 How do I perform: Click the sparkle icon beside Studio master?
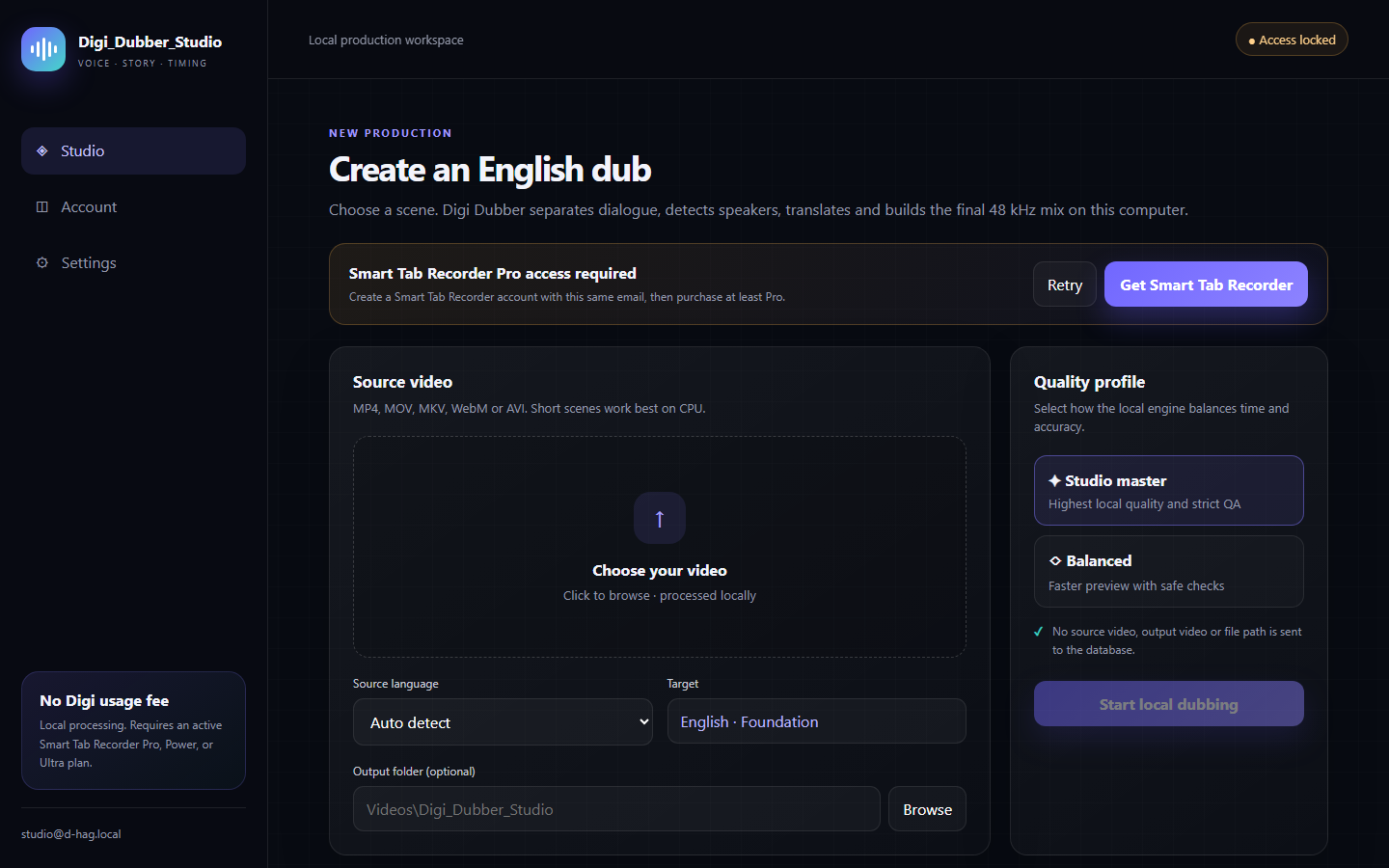1054,480
